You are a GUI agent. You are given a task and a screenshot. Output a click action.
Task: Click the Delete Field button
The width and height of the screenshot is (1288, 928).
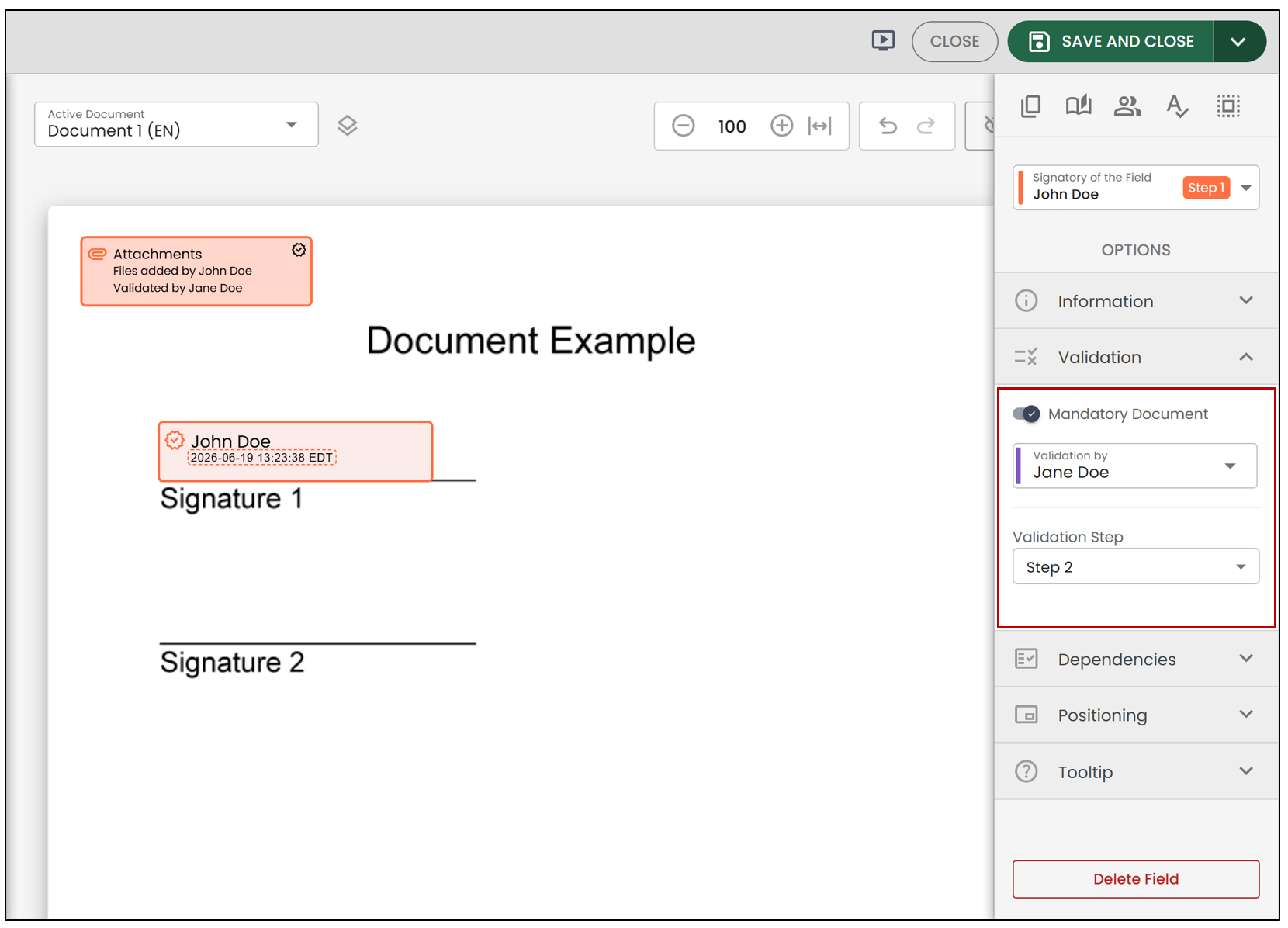tap(1136, 879)
